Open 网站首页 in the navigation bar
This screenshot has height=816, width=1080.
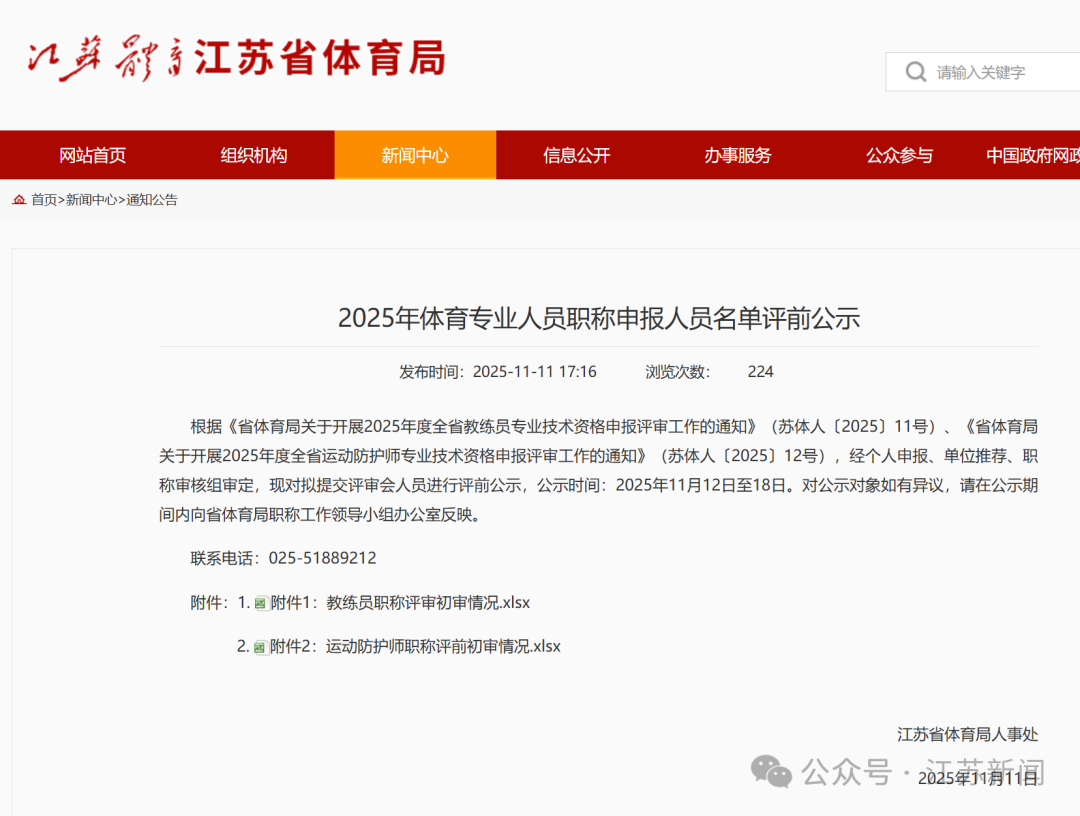pos(92,155)
